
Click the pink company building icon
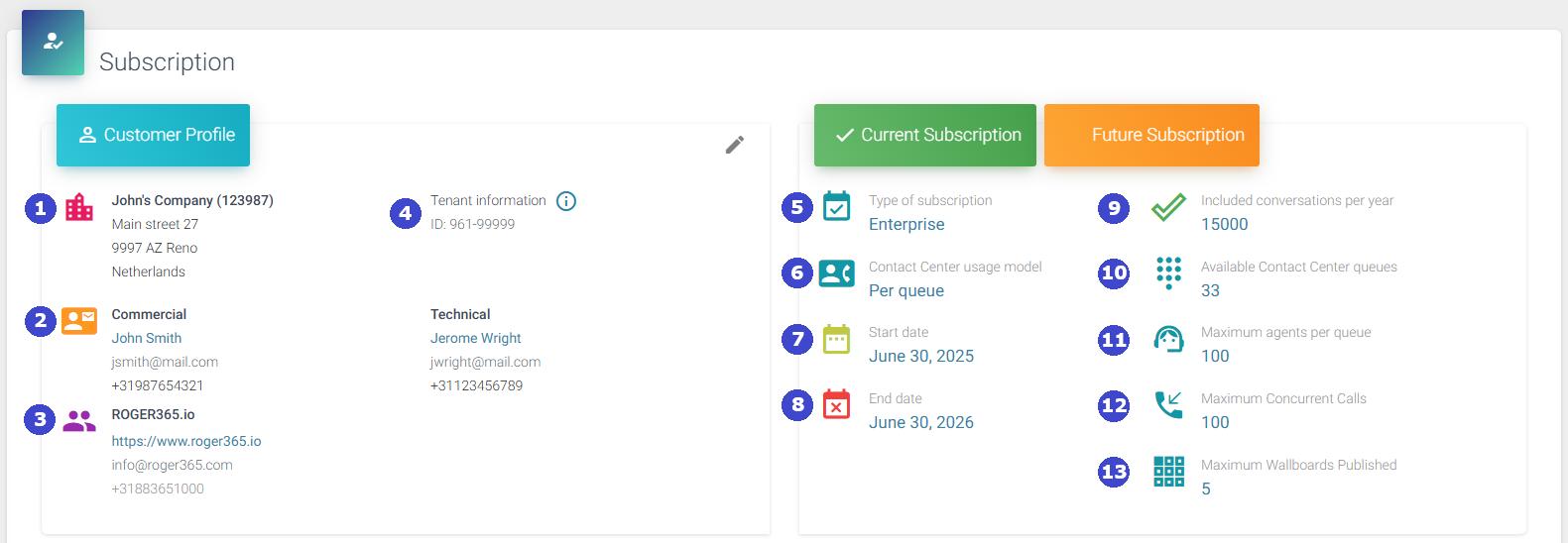[x=79, y=207]
